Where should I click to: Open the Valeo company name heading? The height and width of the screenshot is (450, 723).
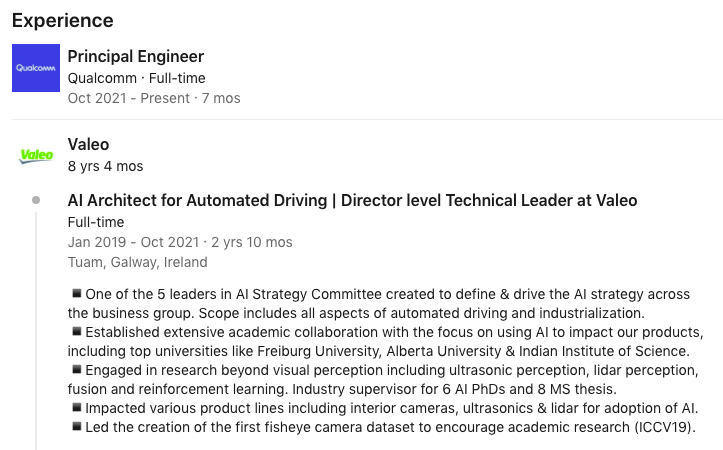(x=89, y=144)
